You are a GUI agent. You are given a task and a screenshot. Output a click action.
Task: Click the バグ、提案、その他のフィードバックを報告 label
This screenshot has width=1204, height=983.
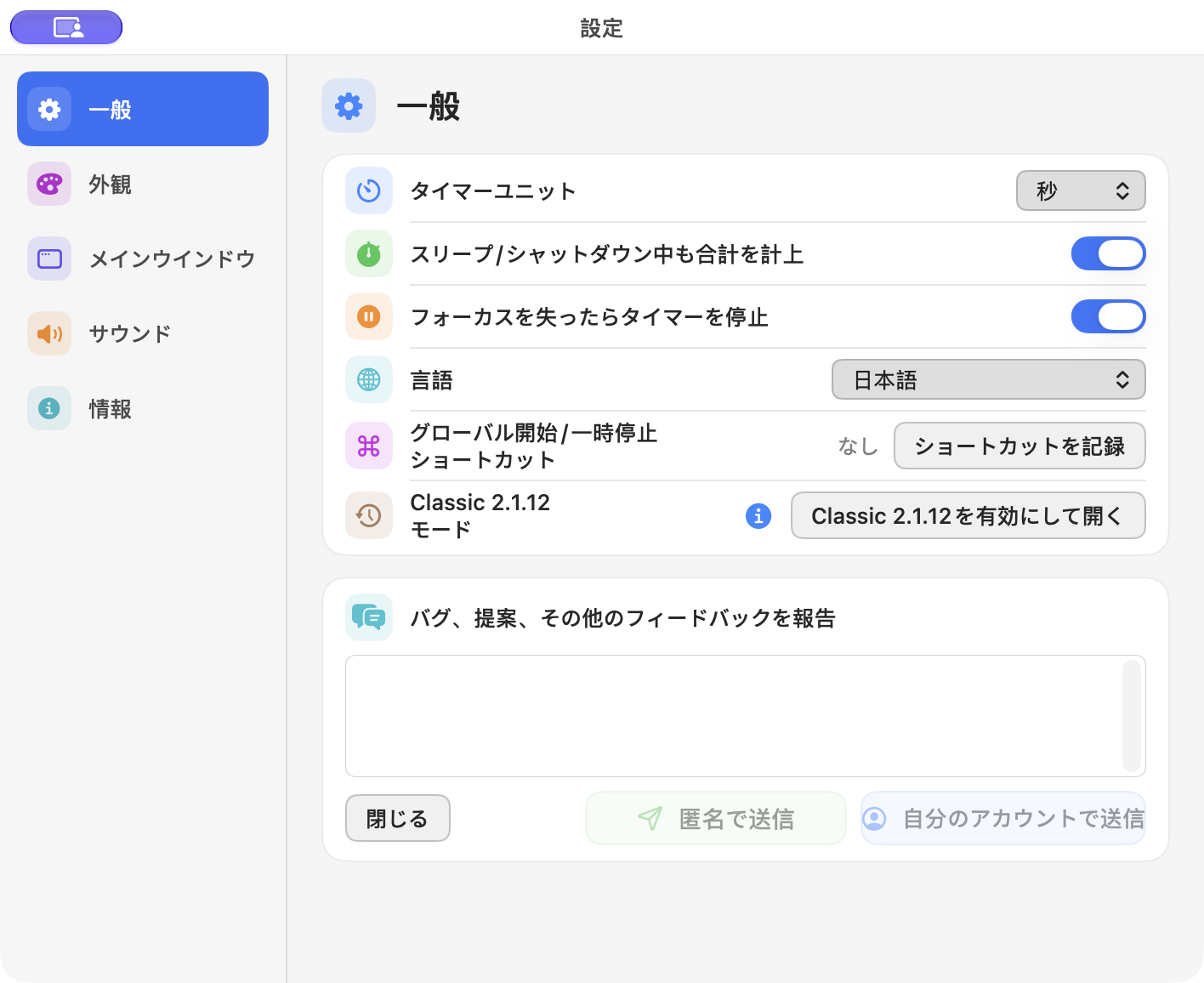[622, 618]
